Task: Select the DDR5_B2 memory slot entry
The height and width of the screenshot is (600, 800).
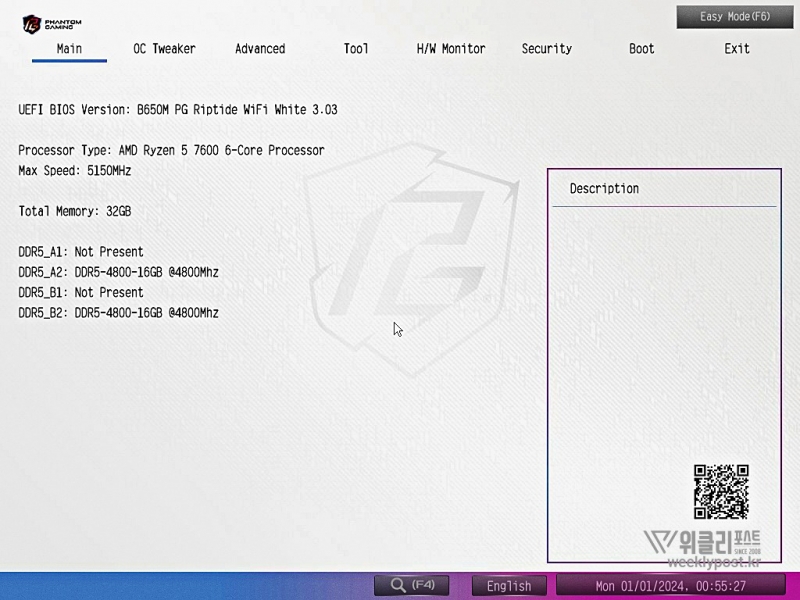Action: click(118, 313)
